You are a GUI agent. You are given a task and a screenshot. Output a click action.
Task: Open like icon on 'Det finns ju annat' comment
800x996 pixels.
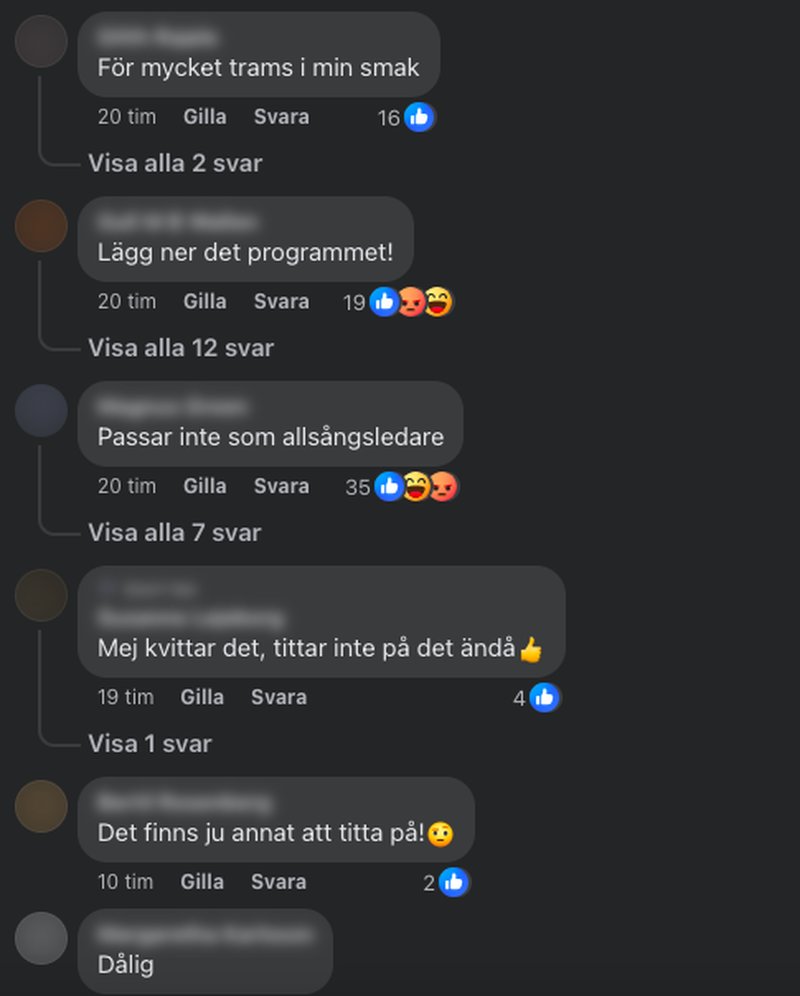pyautogui.click(x=454, y=882)
